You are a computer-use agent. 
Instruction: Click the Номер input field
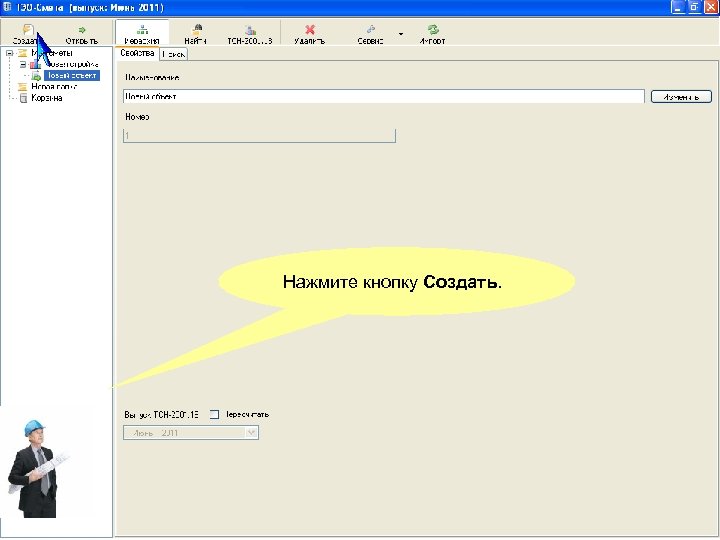tap(259, 136)
